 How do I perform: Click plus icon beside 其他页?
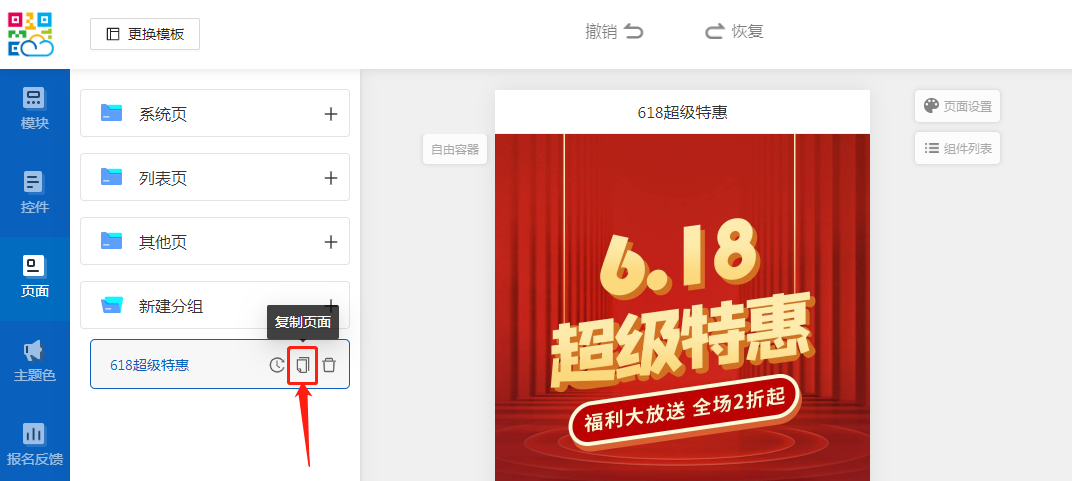click(x=331, y=242)
